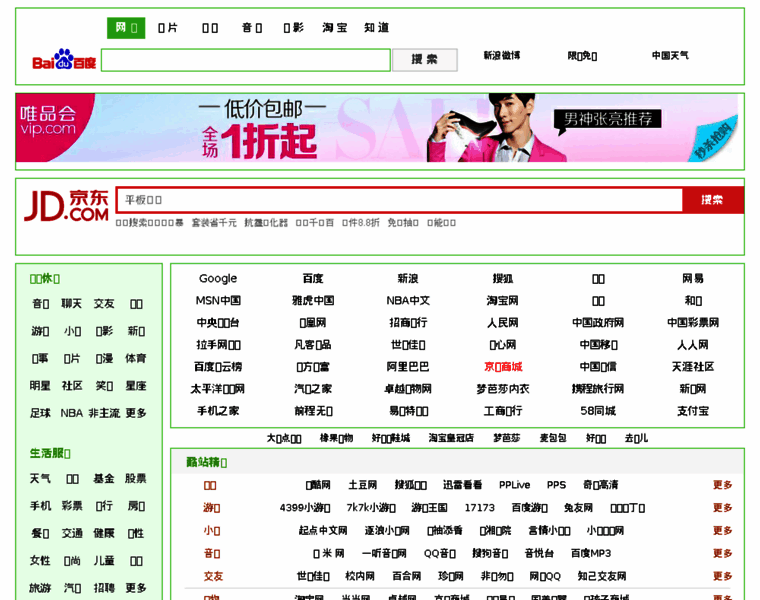Screen dimensions: 760x600
Task: Select 旅游 in the left sidebar
Action: coord(40,588)
